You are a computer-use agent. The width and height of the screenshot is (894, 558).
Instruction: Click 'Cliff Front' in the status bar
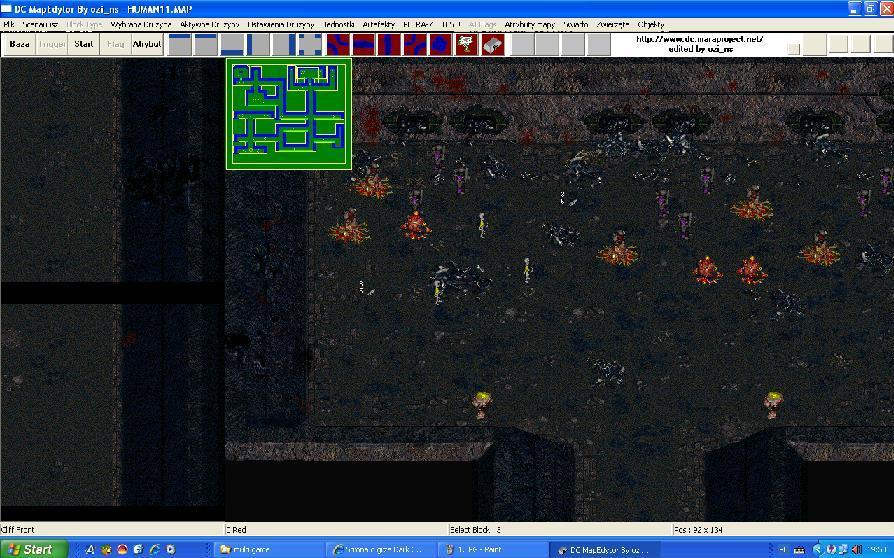point(18,530)
